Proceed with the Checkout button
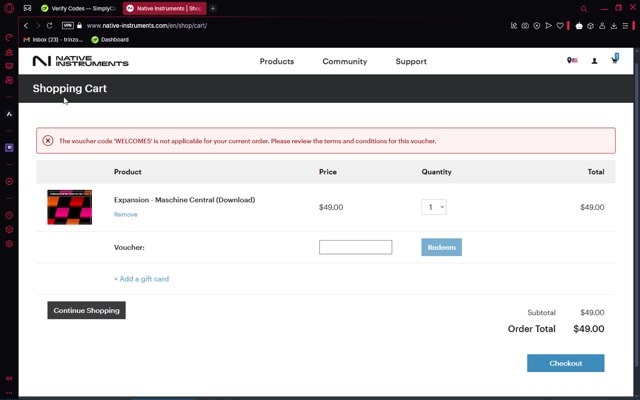This screenshot has height=400, width=640. coord(565,363)
